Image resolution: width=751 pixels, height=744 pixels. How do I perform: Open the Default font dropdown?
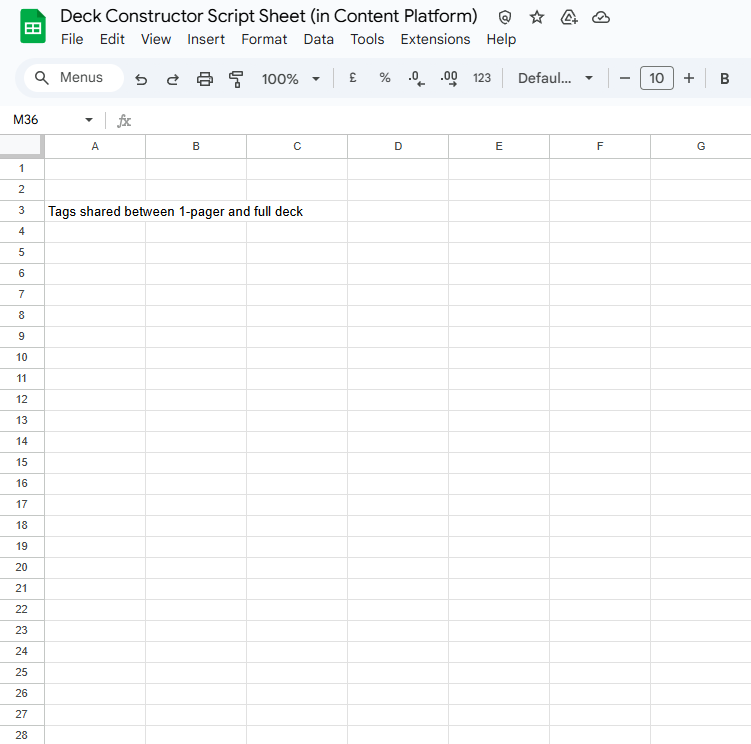(x=555, y=78)
